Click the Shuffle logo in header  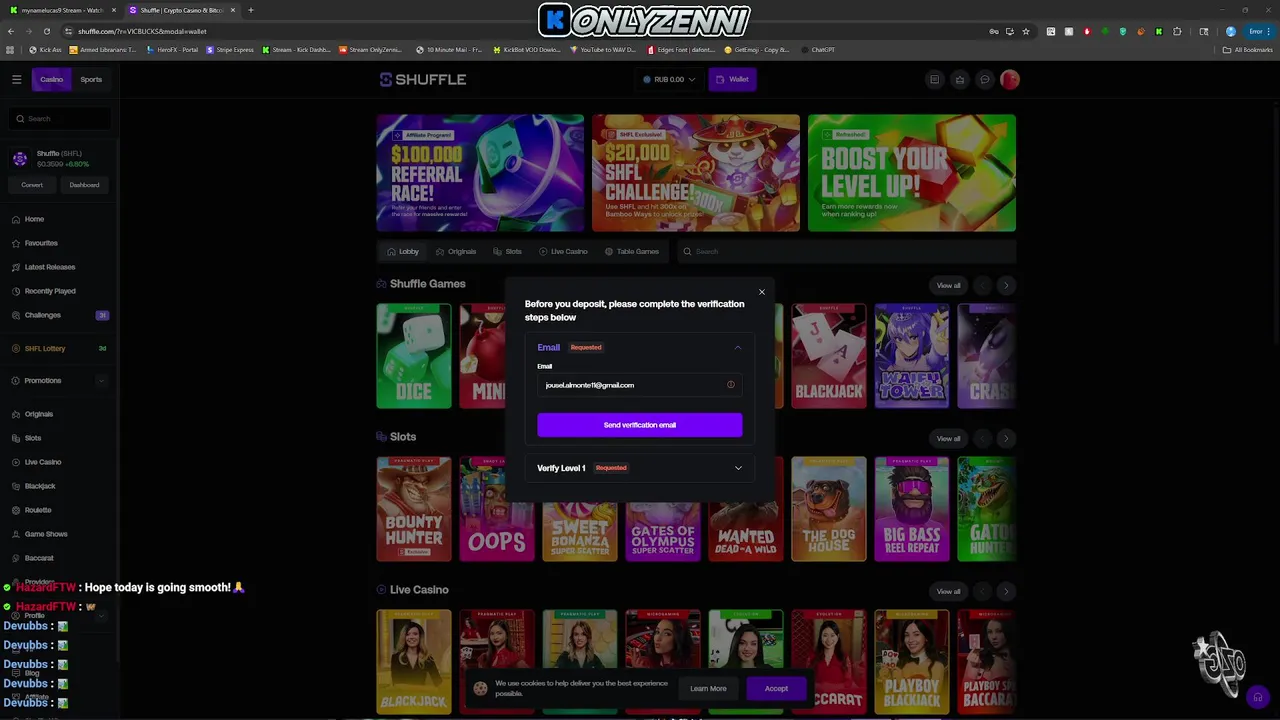(422, 79)
